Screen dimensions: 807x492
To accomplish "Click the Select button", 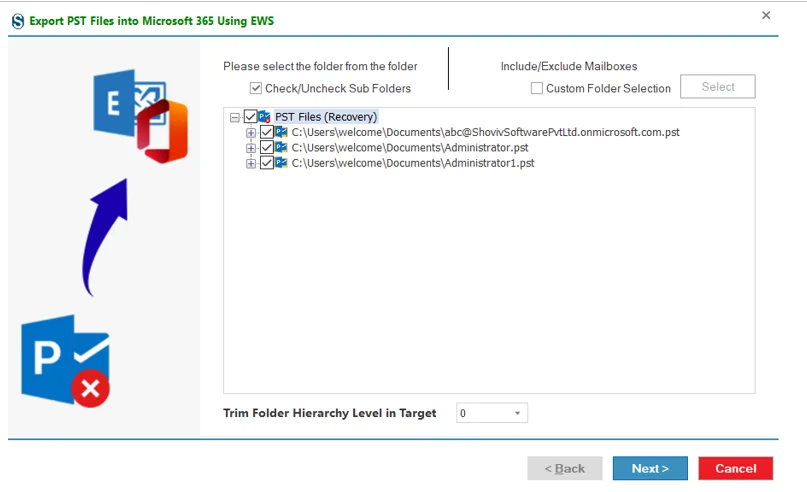I will (x=717, y=86).
